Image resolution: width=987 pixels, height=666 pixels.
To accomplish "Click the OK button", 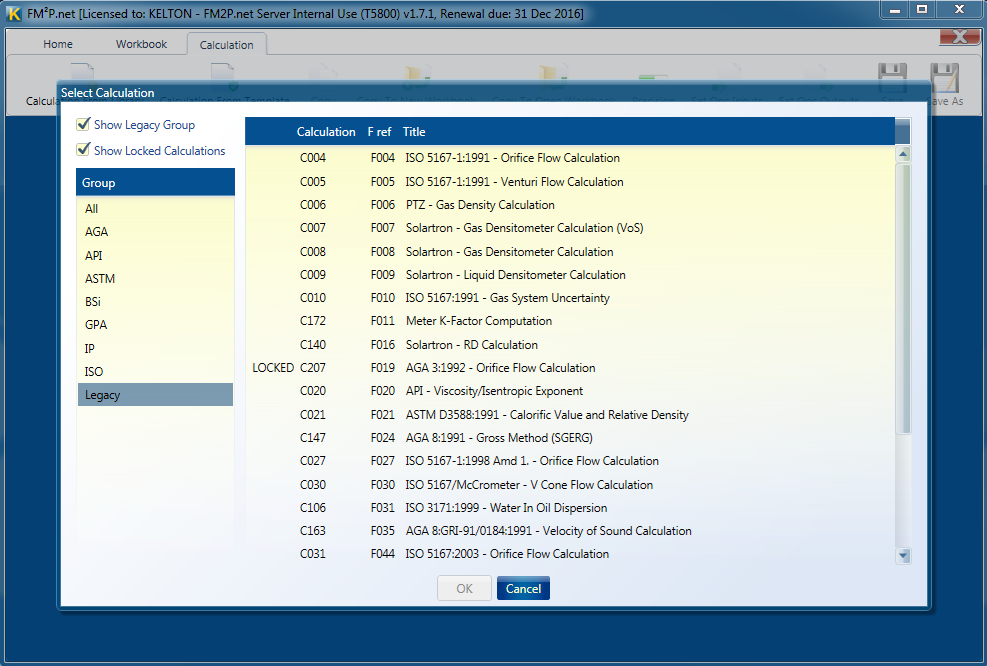I will (x=465, y=589).
